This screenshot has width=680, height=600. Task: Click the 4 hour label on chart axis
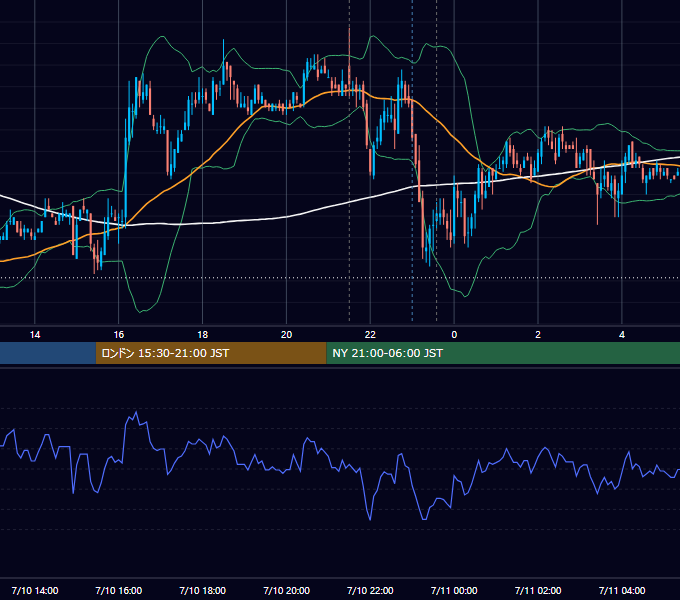point(622,335)
